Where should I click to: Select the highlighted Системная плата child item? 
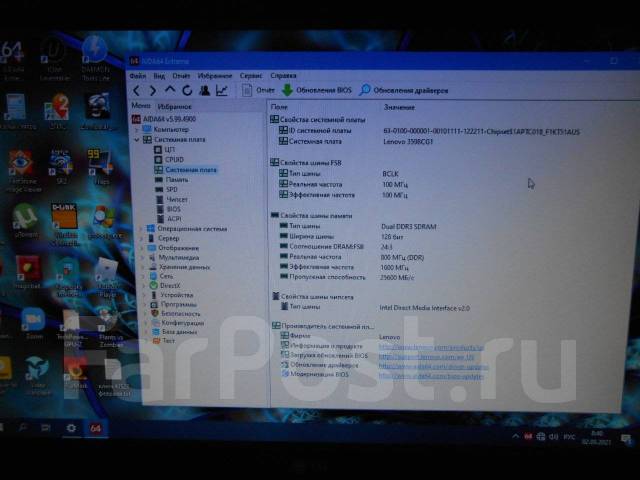point(186,170)
